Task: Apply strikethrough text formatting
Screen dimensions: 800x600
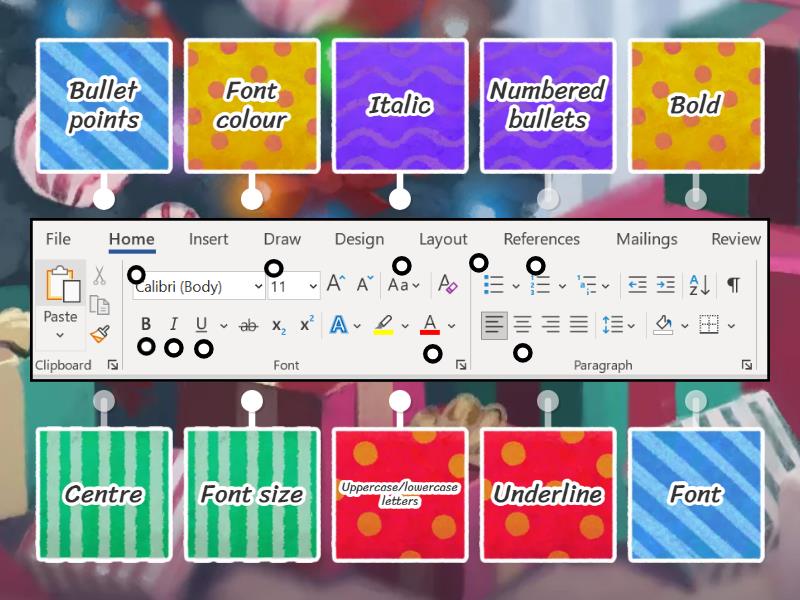Action: click(x=249, y=325)
